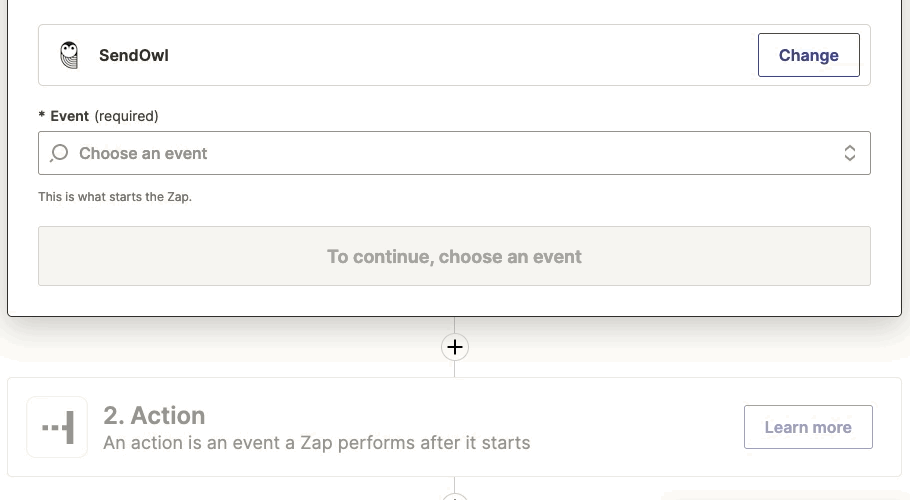Click the connector line below the plus button
Screen dimensions: 910x500
pyautogui.click(x=455, y=369)
